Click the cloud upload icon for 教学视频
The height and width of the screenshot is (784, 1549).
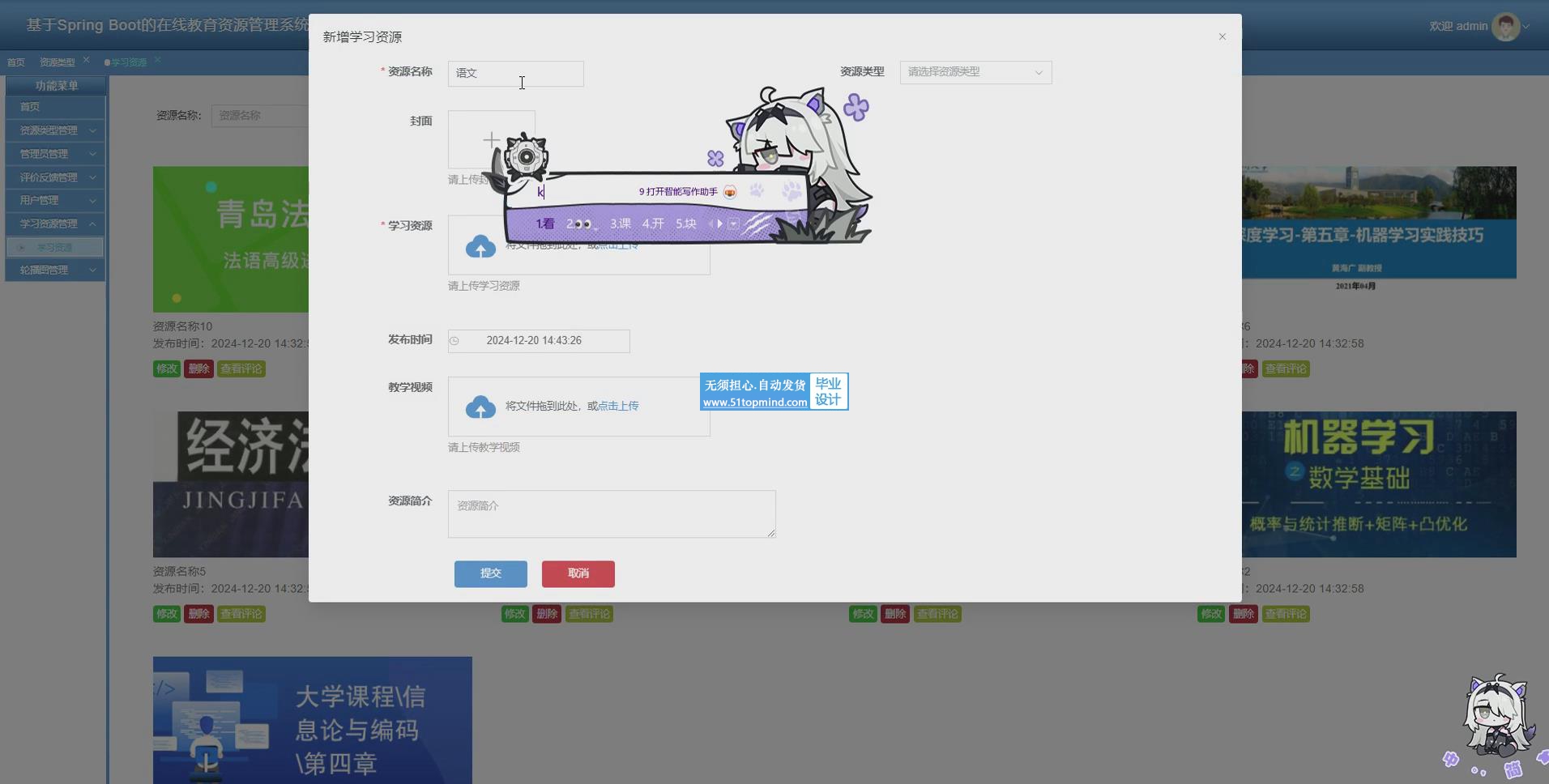coord(480,407)
